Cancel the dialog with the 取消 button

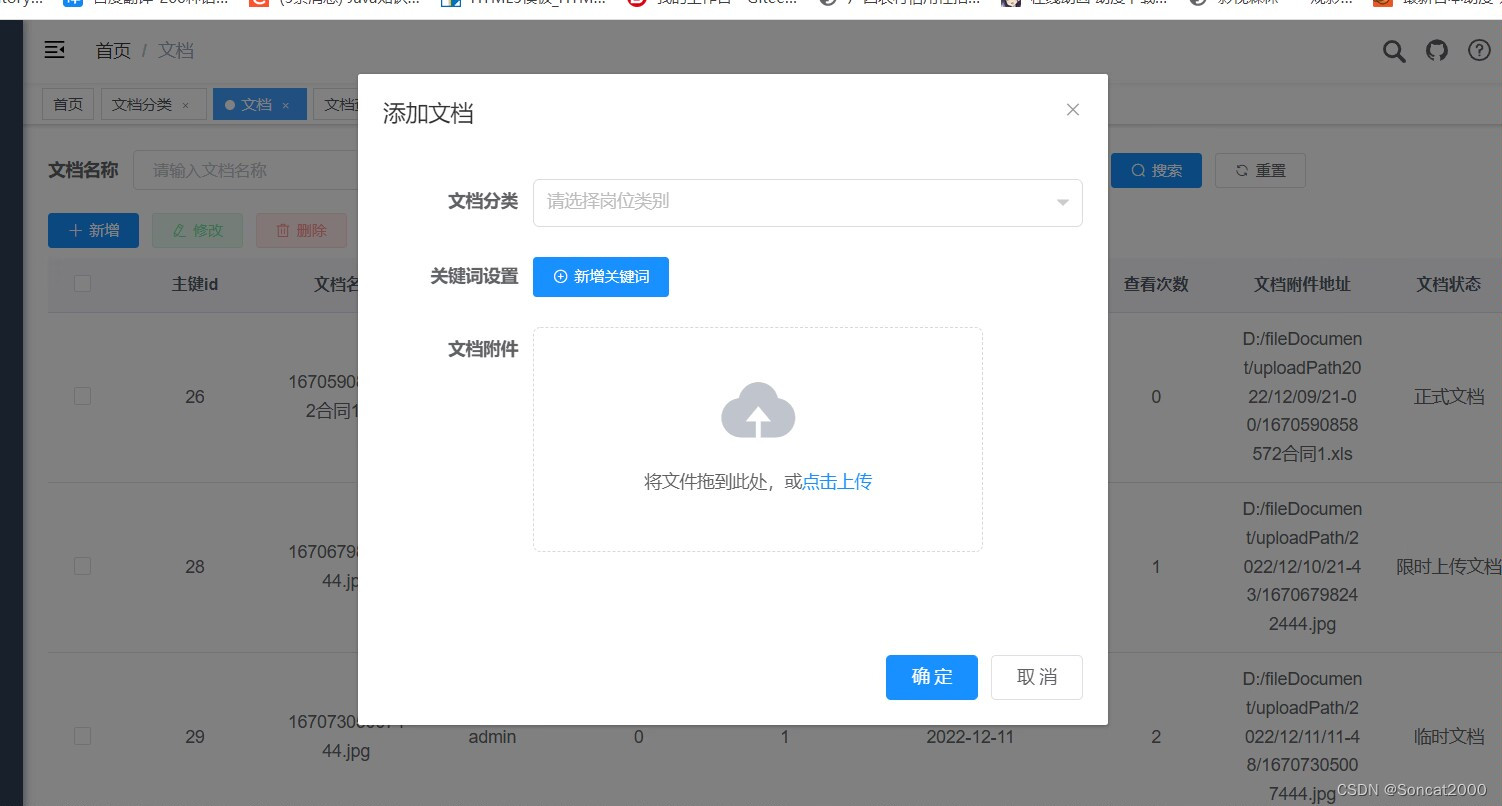pyautogui.click(x=1037, y=677)
